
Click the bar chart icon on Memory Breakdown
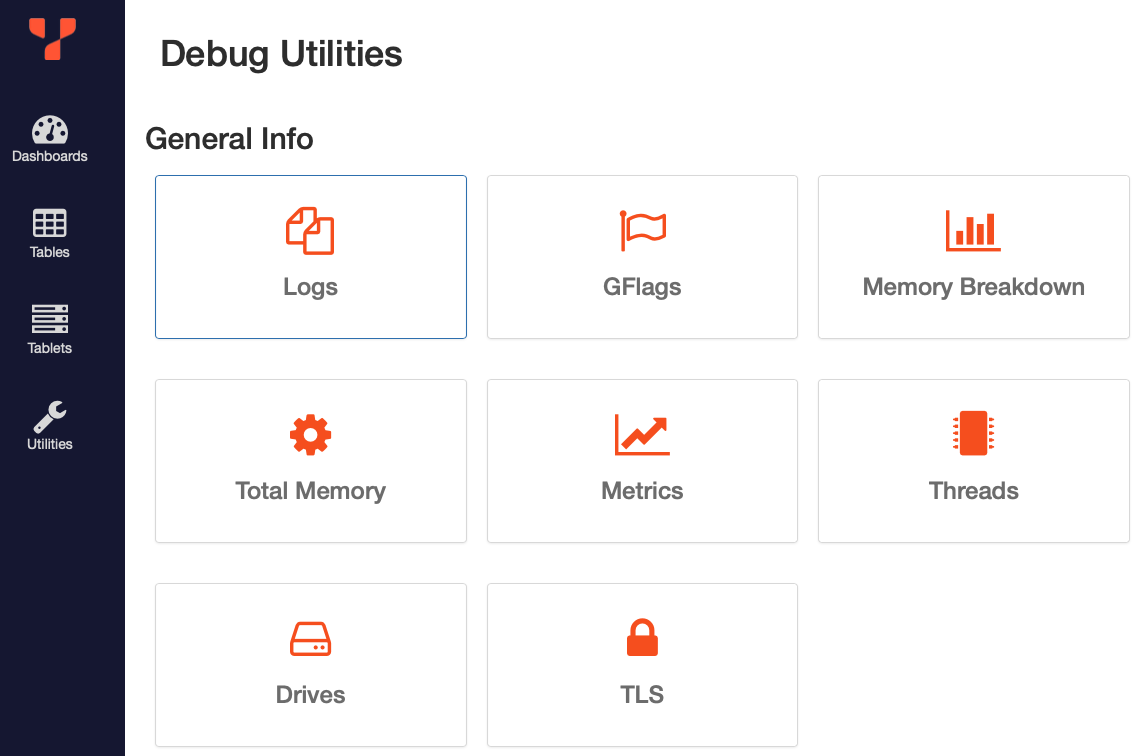point(973,230)
